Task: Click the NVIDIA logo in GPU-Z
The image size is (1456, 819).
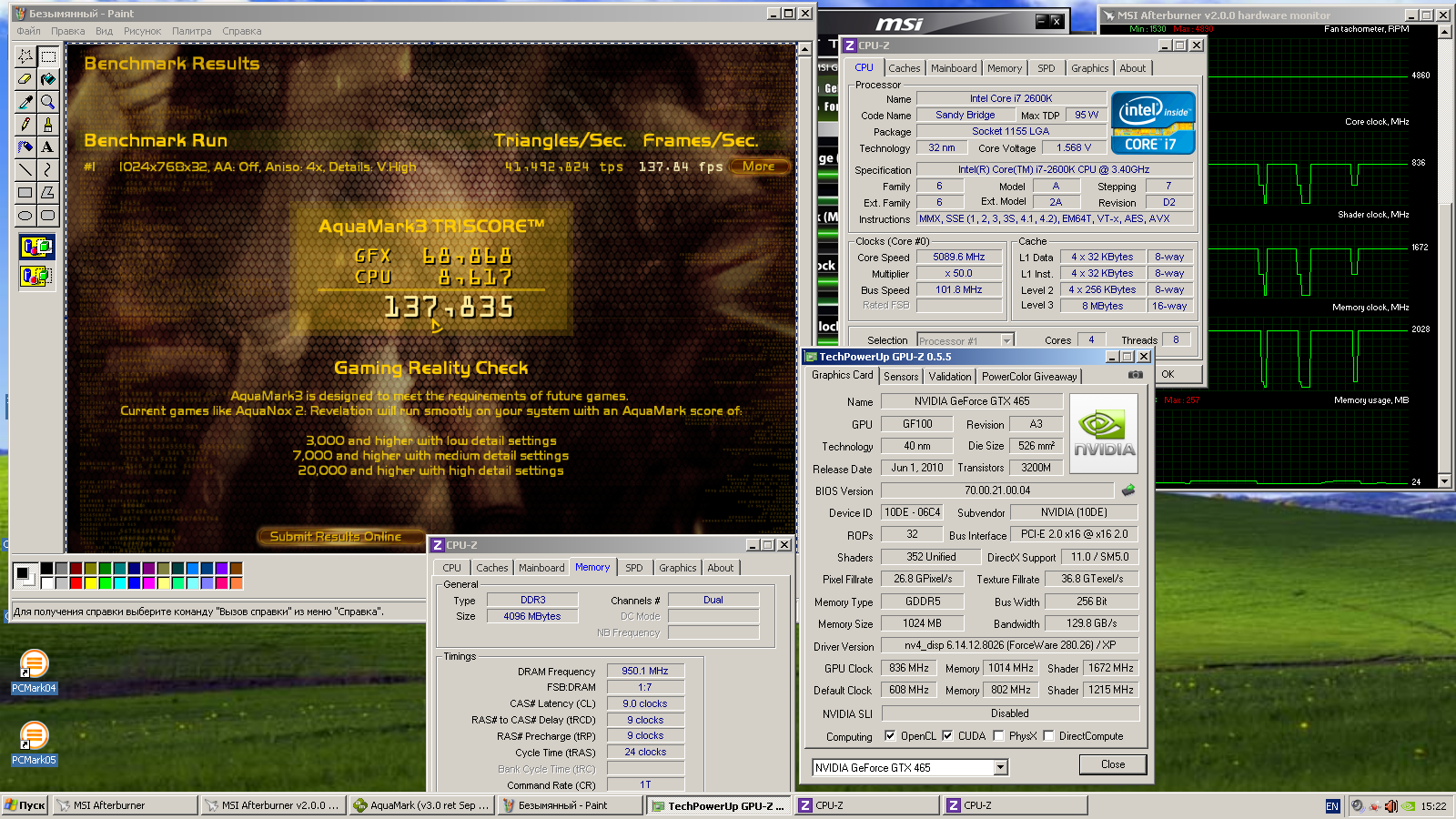Action: [x=1104, y=433]
